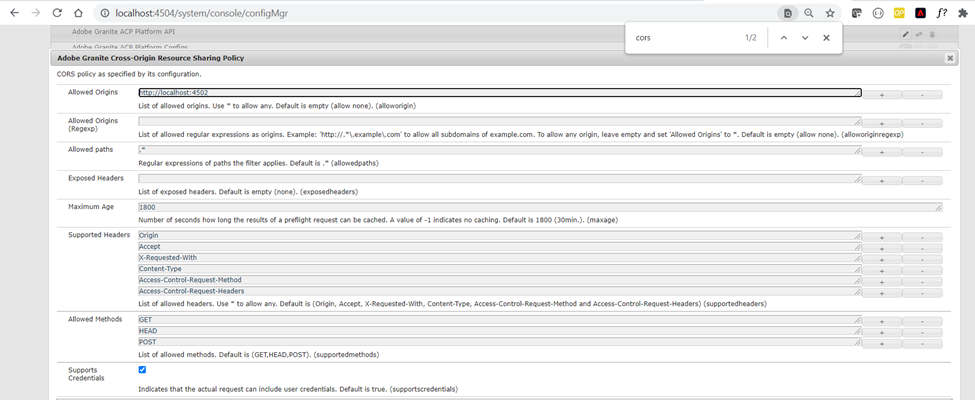
Task: Reload the page
Action: pos(57,12)
